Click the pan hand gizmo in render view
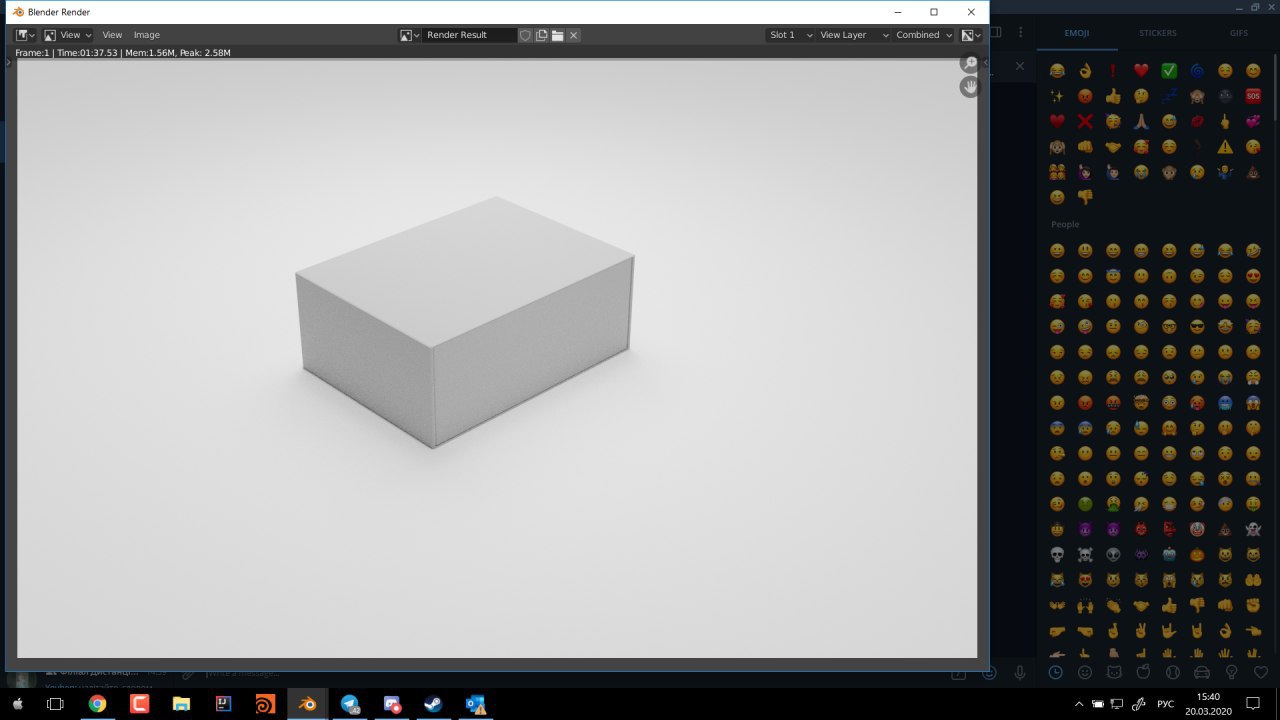 click(x=969, y=87)
